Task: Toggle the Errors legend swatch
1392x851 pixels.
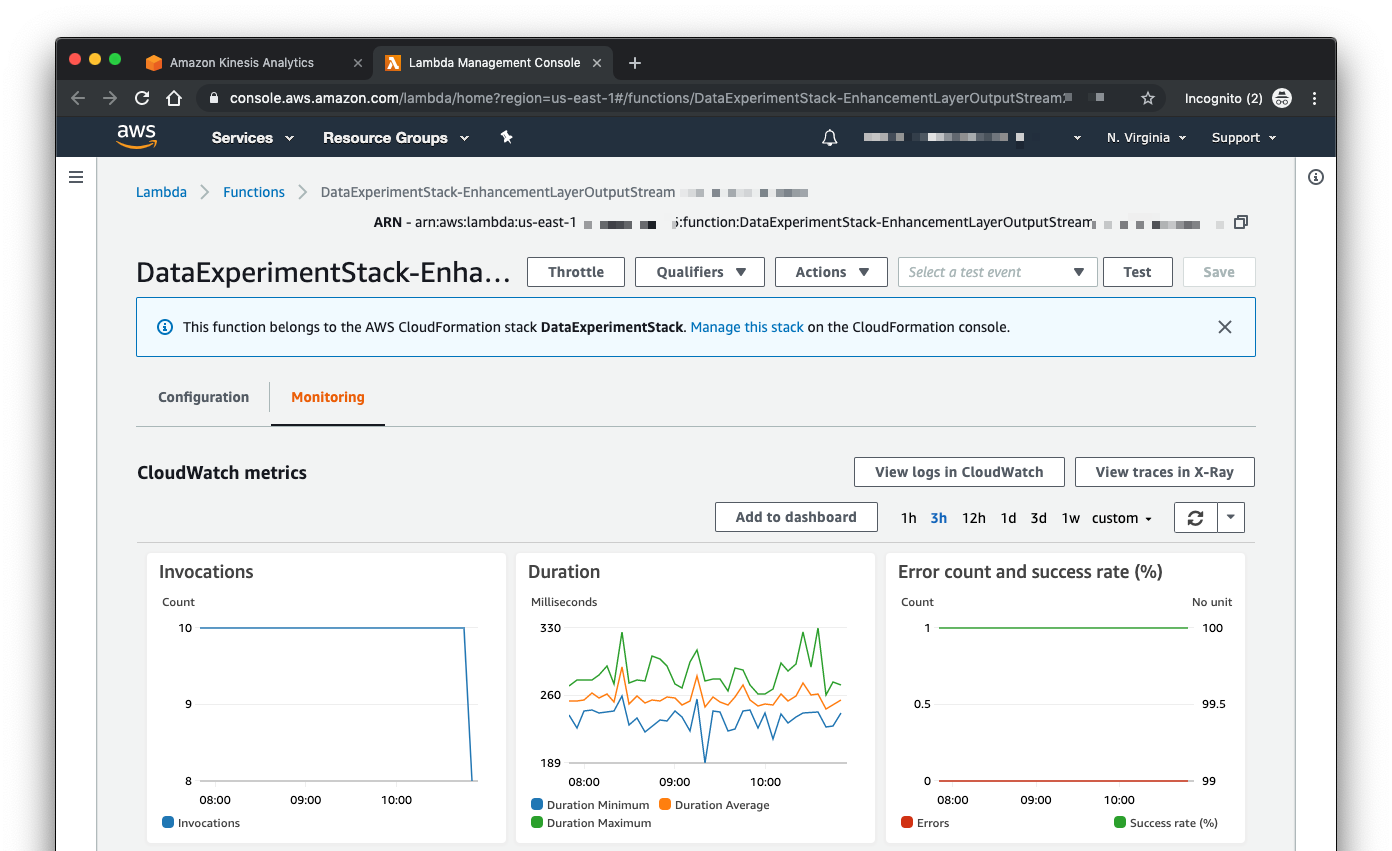Action: click(x=907, y=823)
